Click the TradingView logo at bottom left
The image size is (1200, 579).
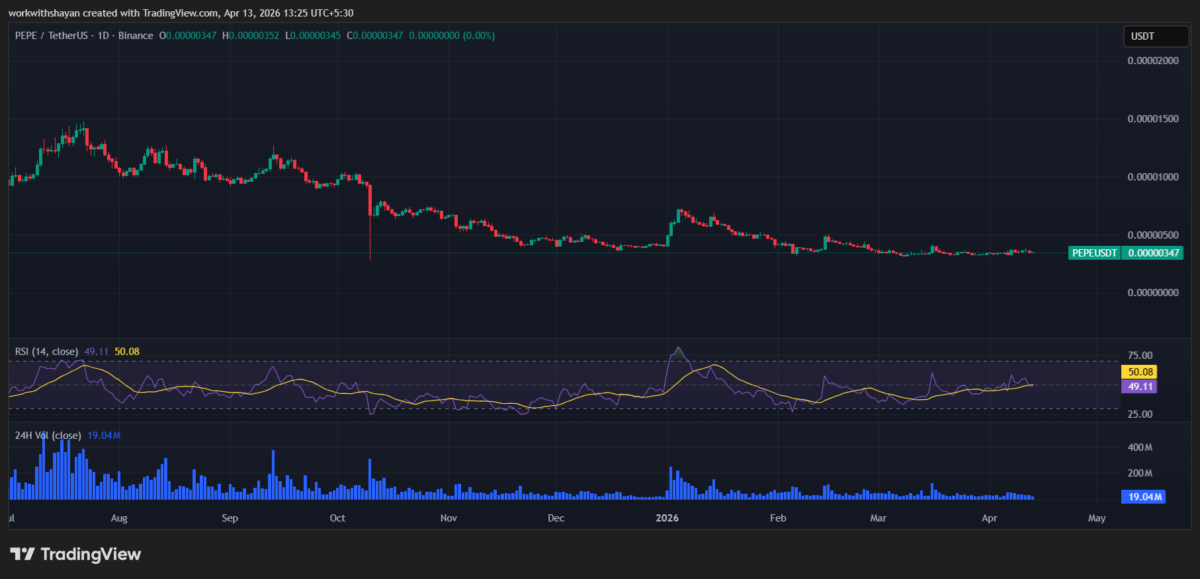coord(75,553)
